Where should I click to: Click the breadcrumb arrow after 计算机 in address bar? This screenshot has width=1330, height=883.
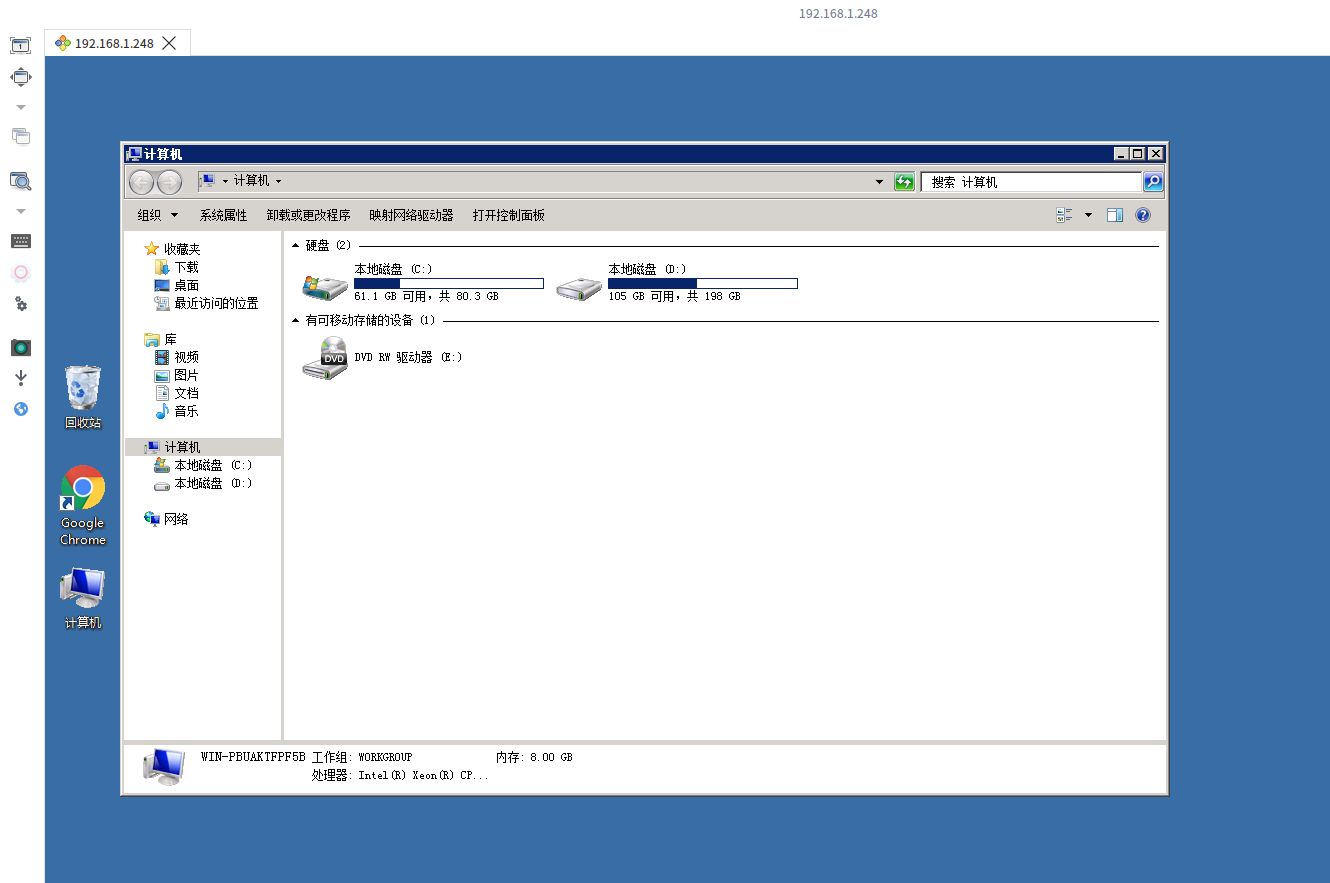[x=278, y=181]
